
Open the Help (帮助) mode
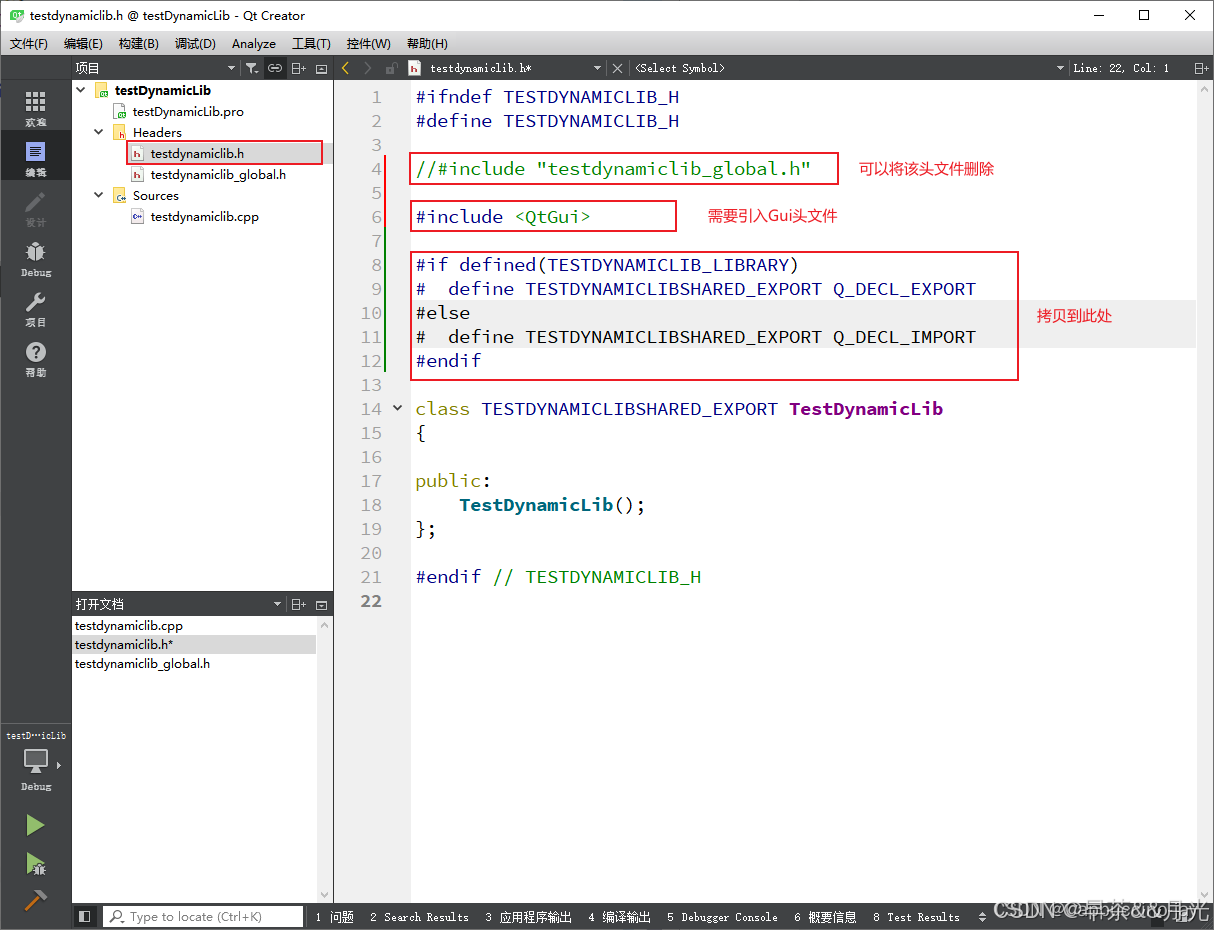[x=35, y=358]
